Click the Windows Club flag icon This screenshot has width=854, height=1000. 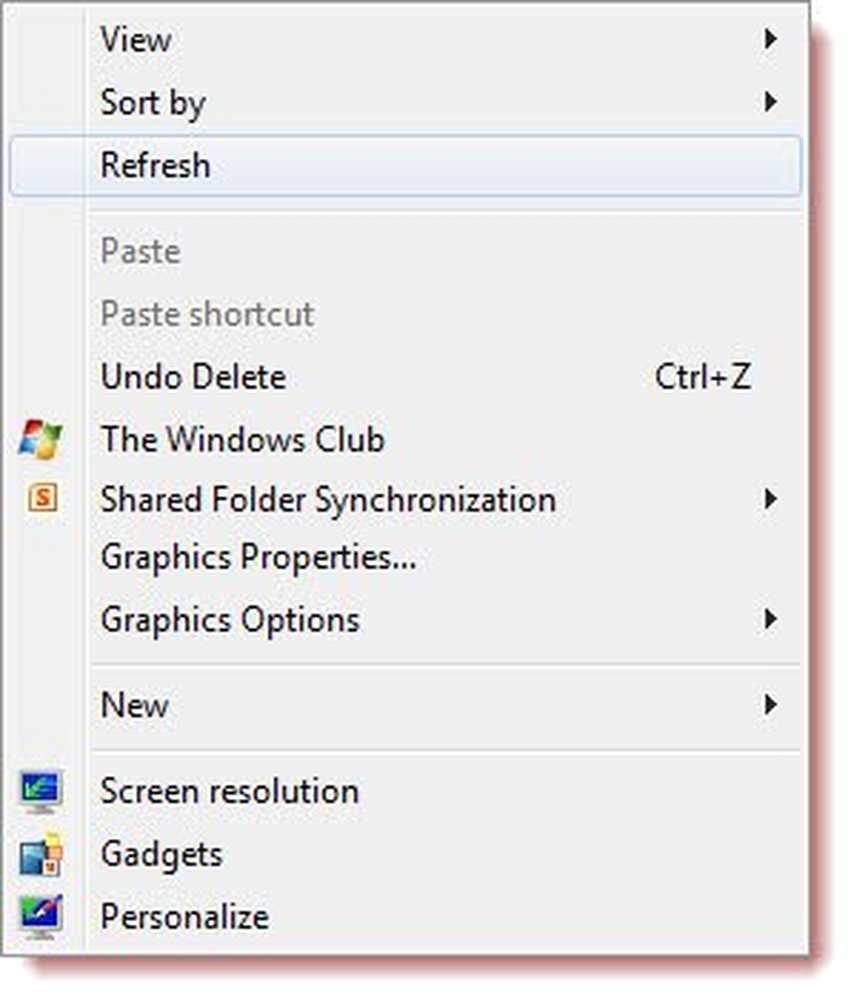pos(40,439)
